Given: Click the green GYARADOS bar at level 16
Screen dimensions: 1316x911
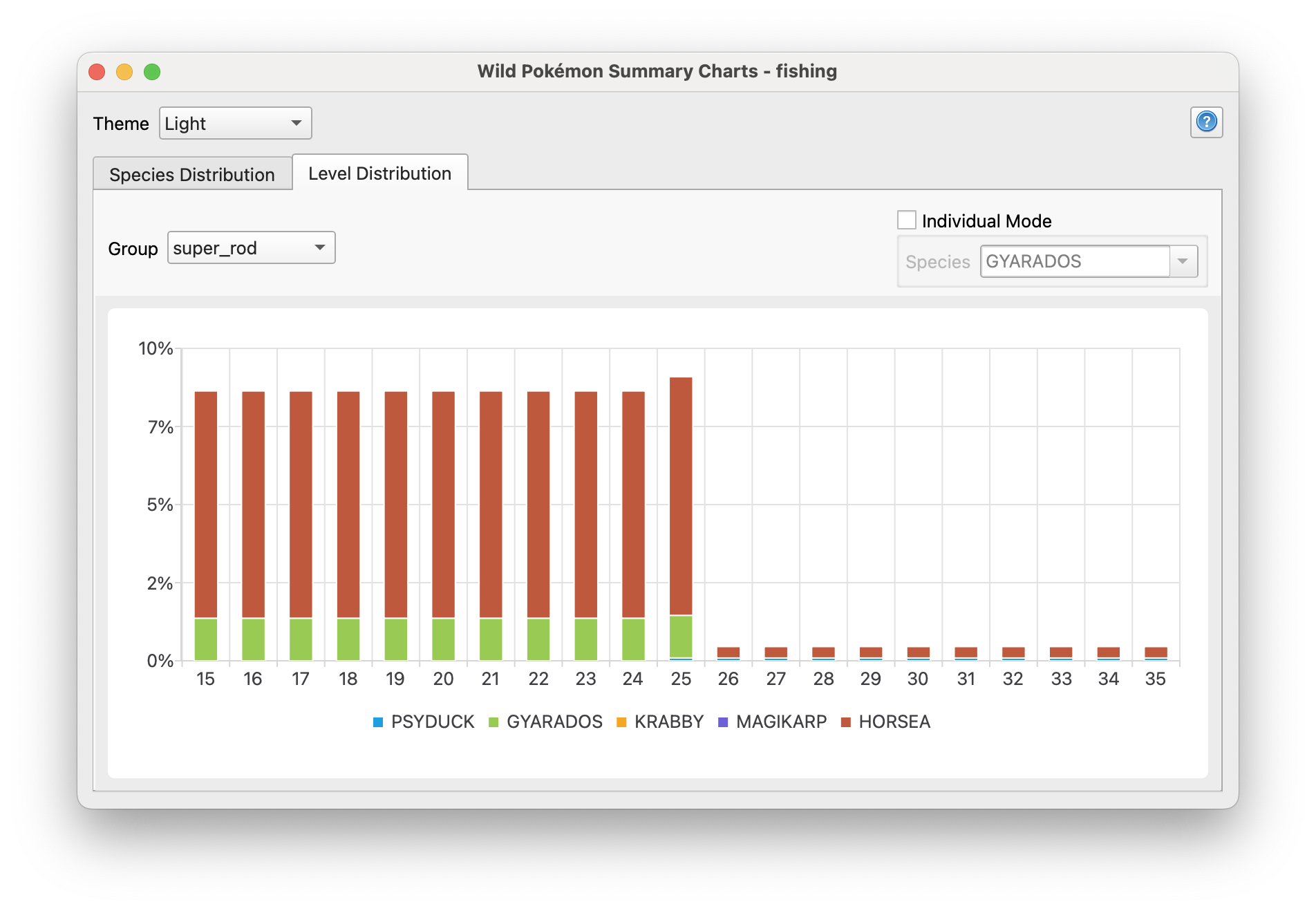Looking at the screenshot, I should [x=254, y=639].
